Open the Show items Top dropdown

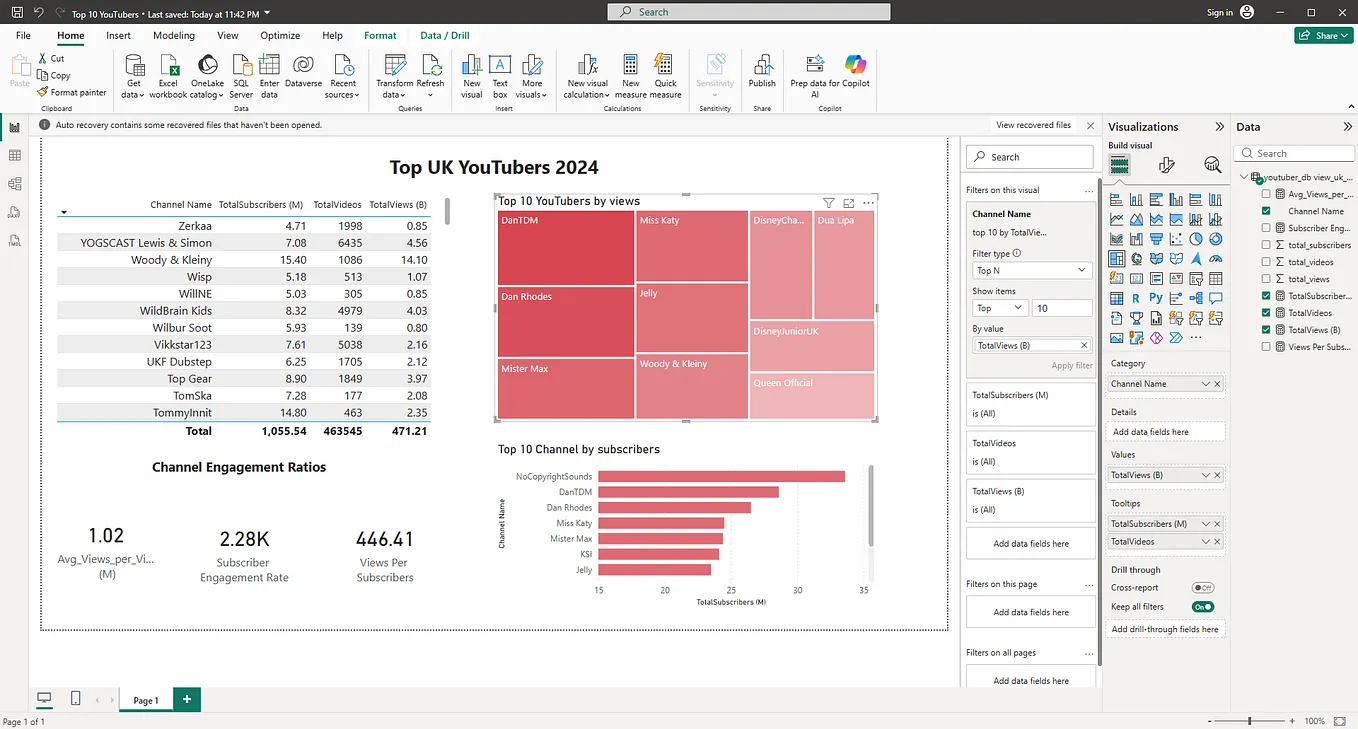click(x=999, y=308)
